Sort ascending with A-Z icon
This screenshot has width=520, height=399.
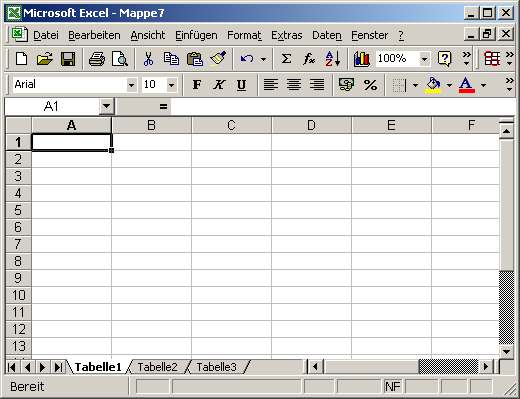(x=333, y=59)
